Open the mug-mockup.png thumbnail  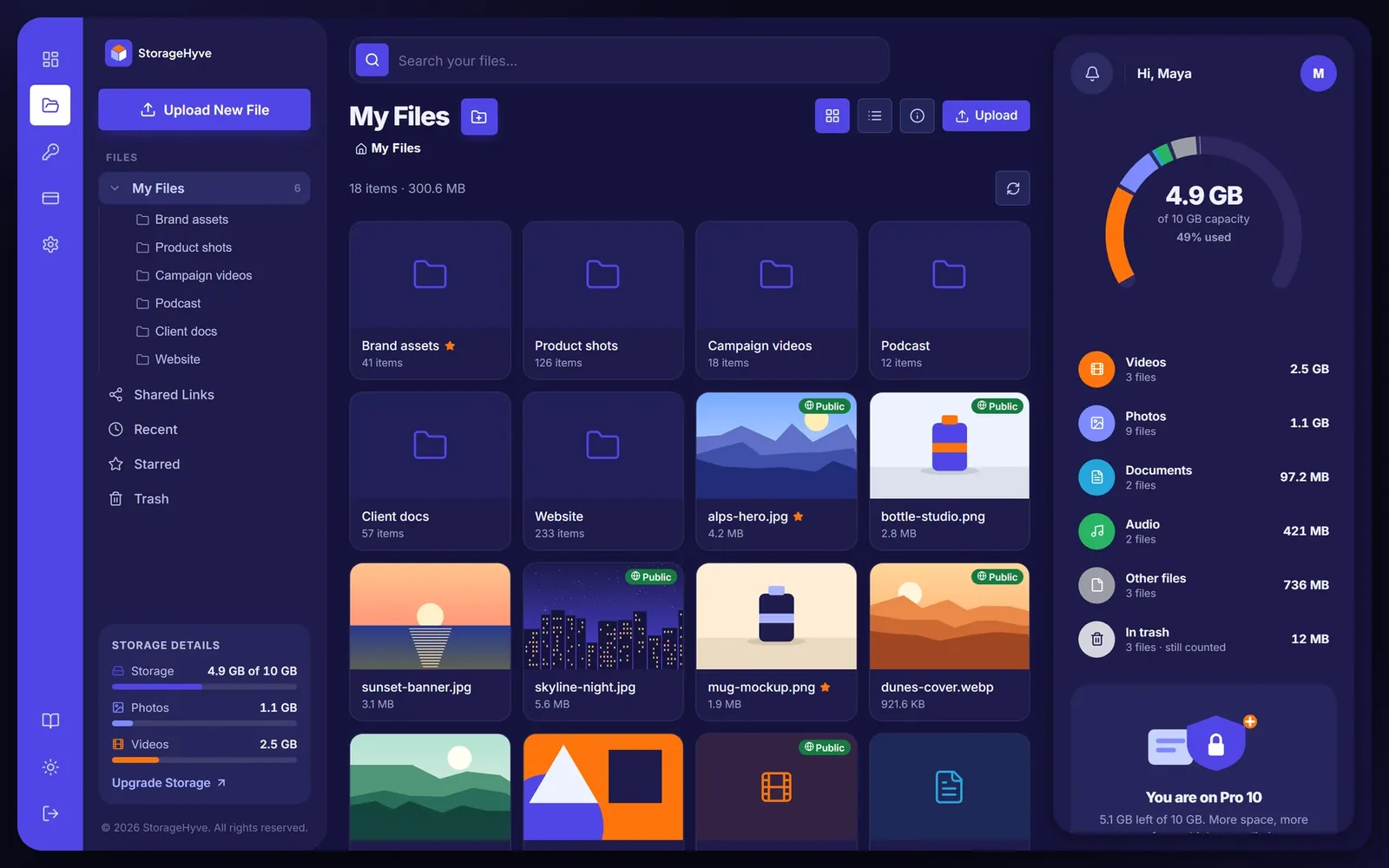776,616
